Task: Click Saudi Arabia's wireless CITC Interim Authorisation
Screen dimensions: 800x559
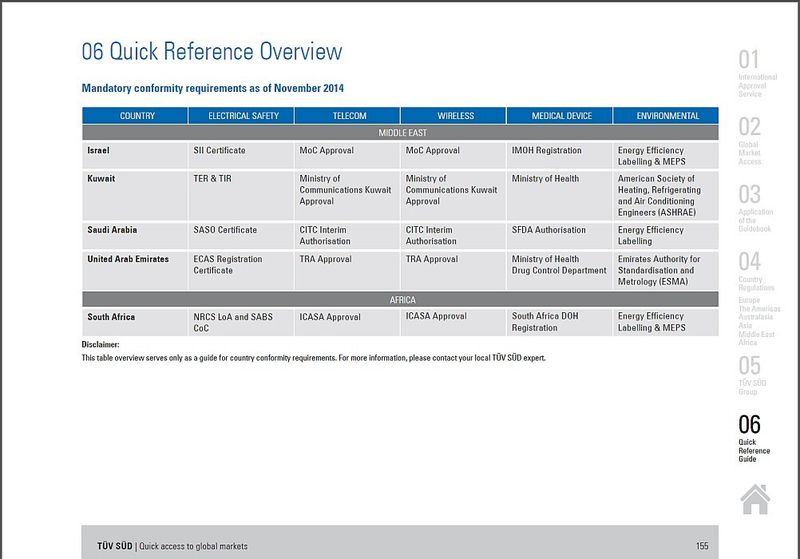Action: pyautogui.click(x=454, y=236)
